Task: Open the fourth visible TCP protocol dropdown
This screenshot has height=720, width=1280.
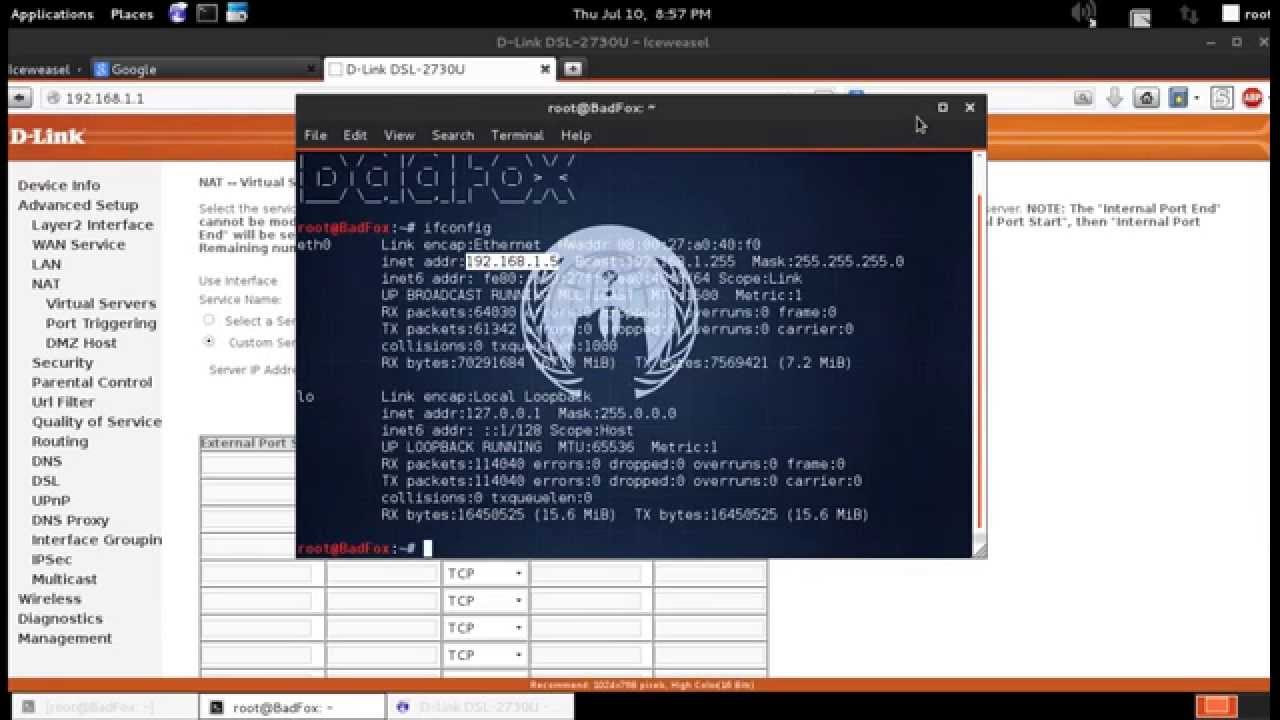Action: [x=486, y=654]
